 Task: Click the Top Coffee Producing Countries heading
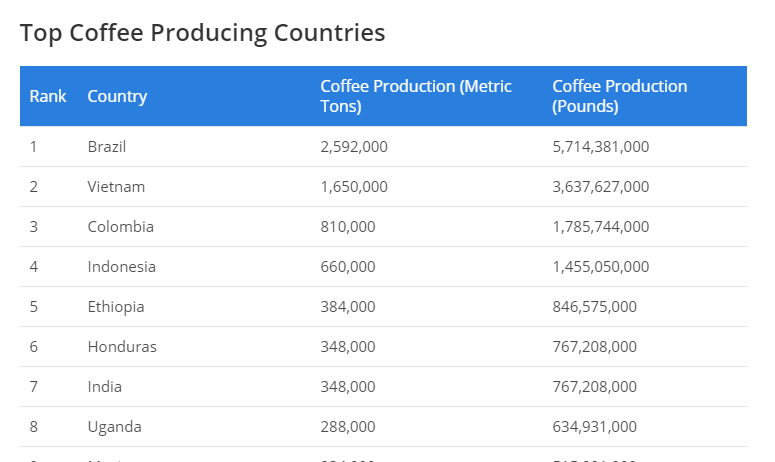coord(202,32)
